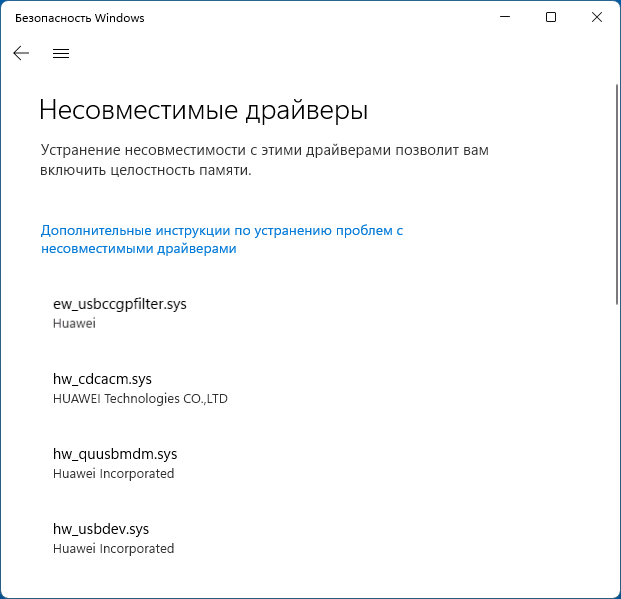Click the 'Huawei' publisher under ew_usbccgpfilter.sys
The height and width of the screenshot is (599, 621).
point(74,324)
